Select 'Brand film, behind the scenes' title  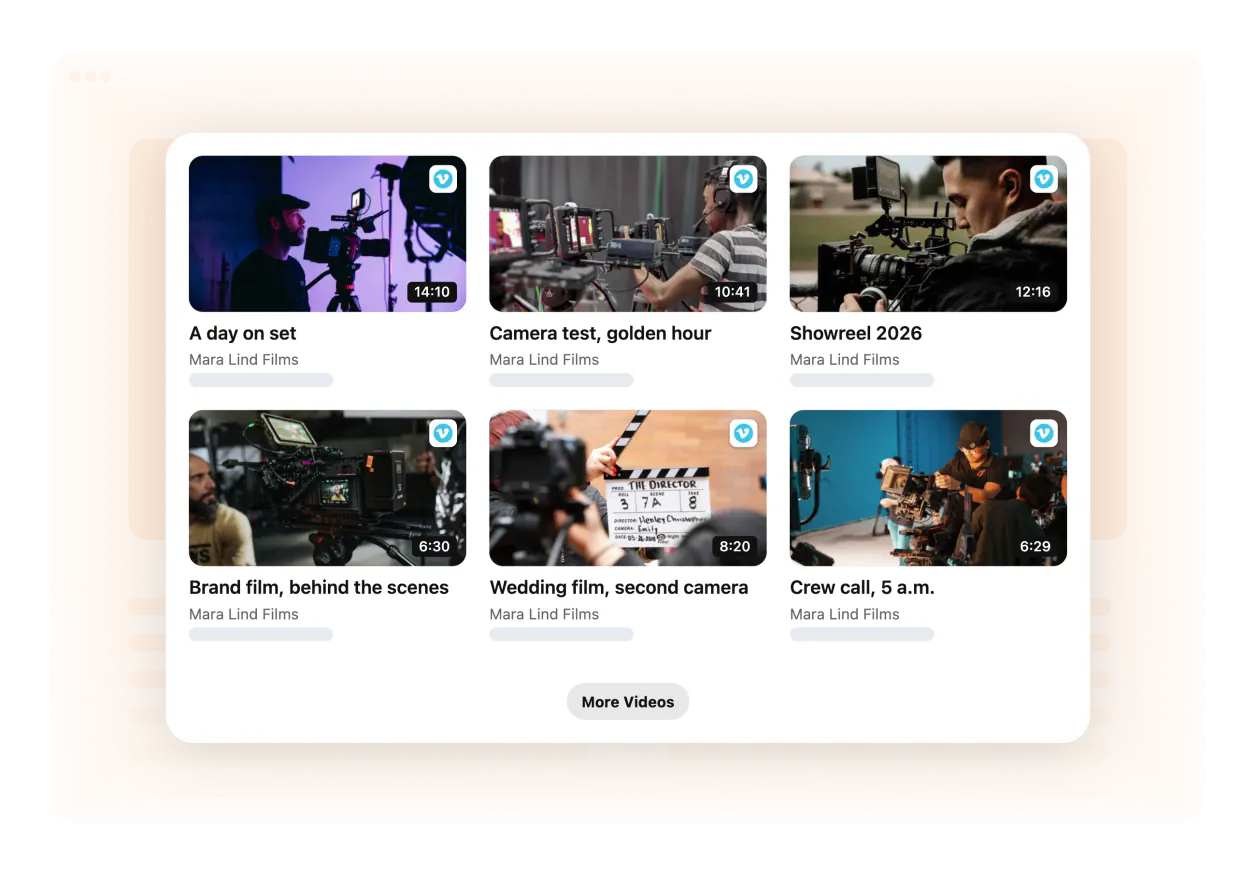coord(319,588)
